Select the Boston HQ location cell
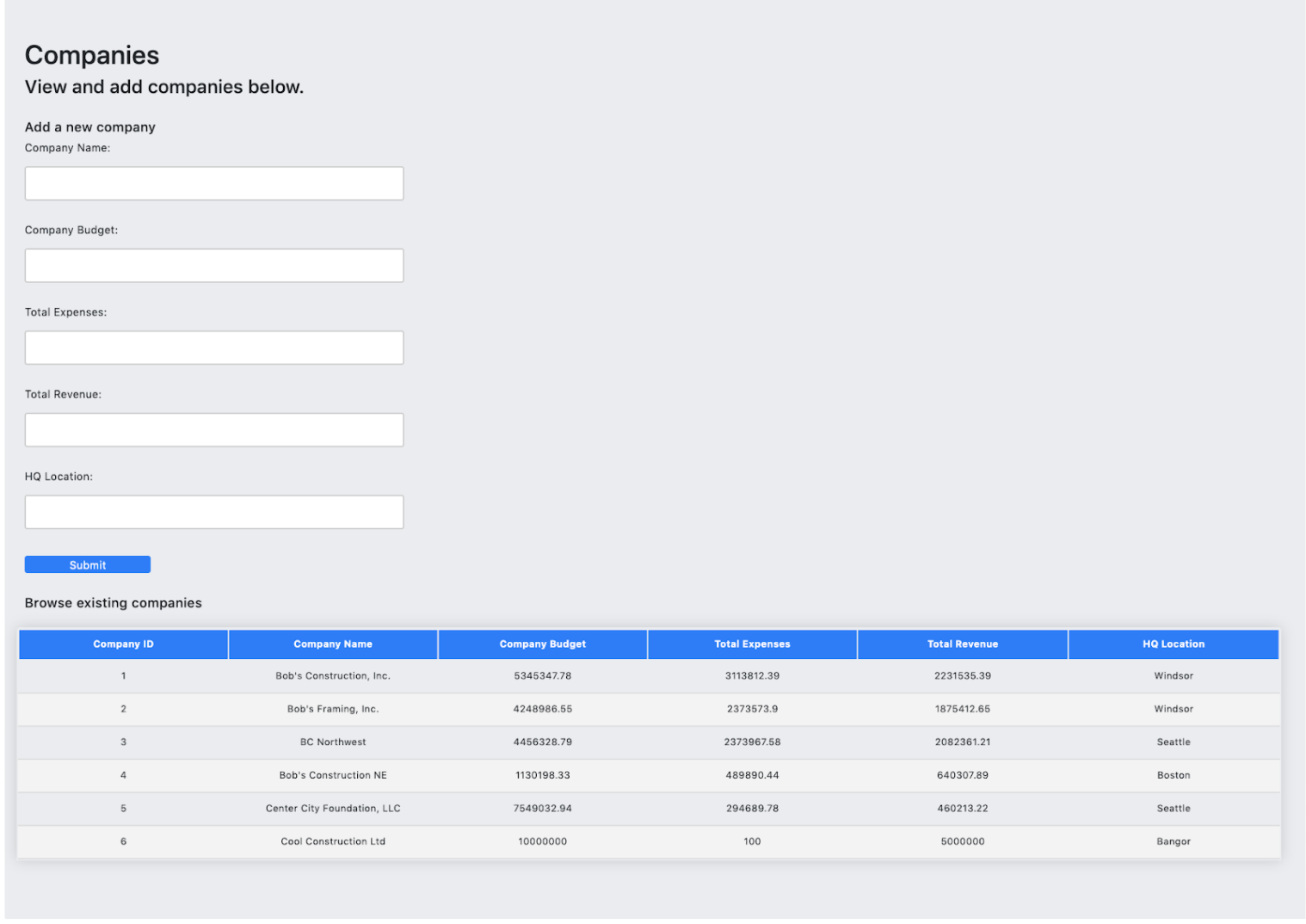1306x924 pixels. pyautogui.click(x=1173, y=775)
